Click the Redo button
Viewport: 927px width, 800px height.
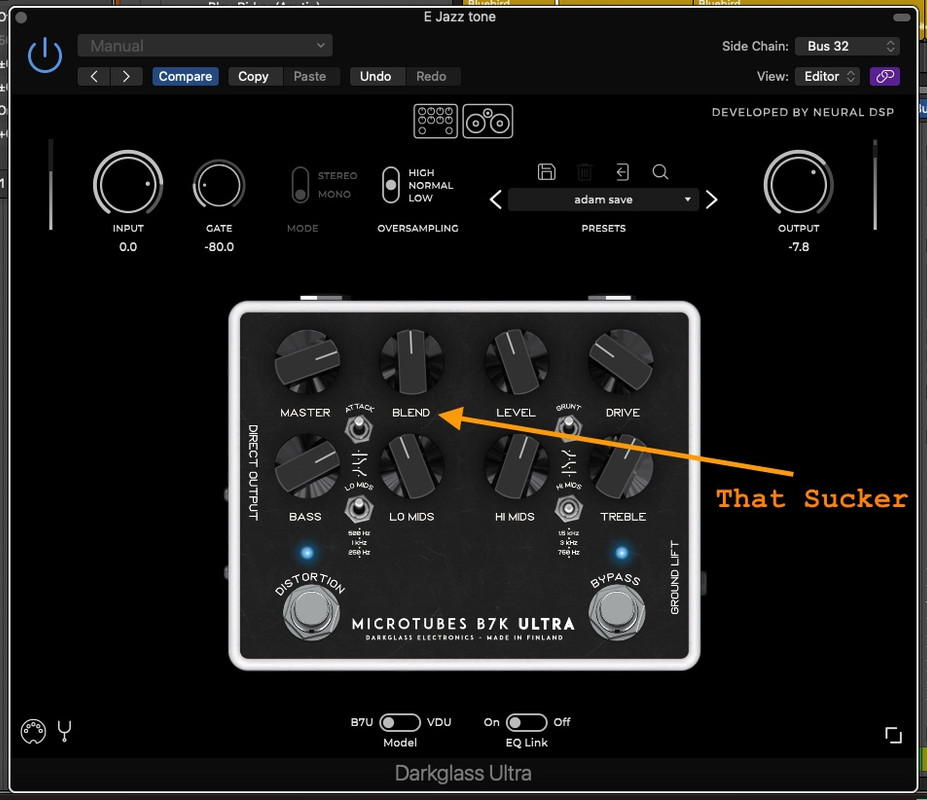click(x=431, y=76)
